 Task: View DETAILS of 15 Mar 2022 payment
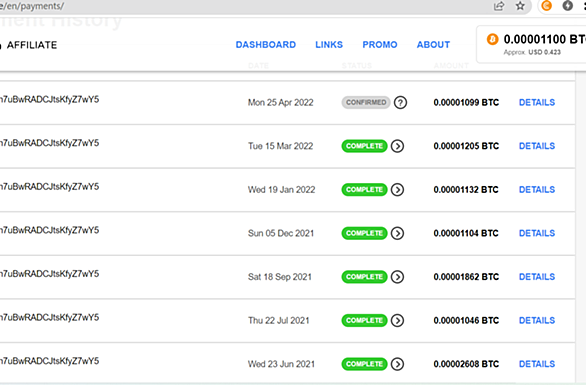(537, 146)
